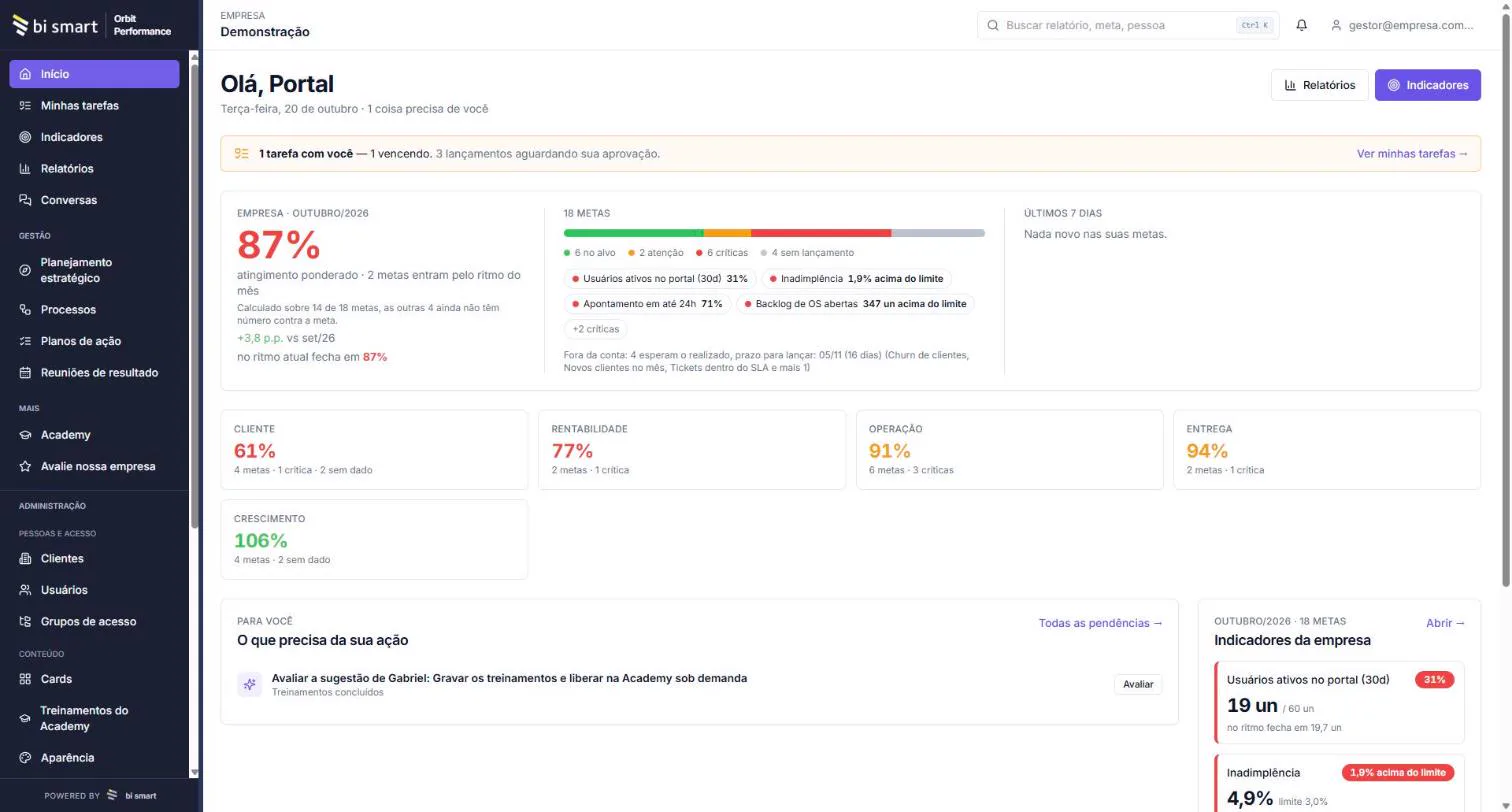Click the Conversas chat bubble icon

pyautogui.click(x=26, y=200)
